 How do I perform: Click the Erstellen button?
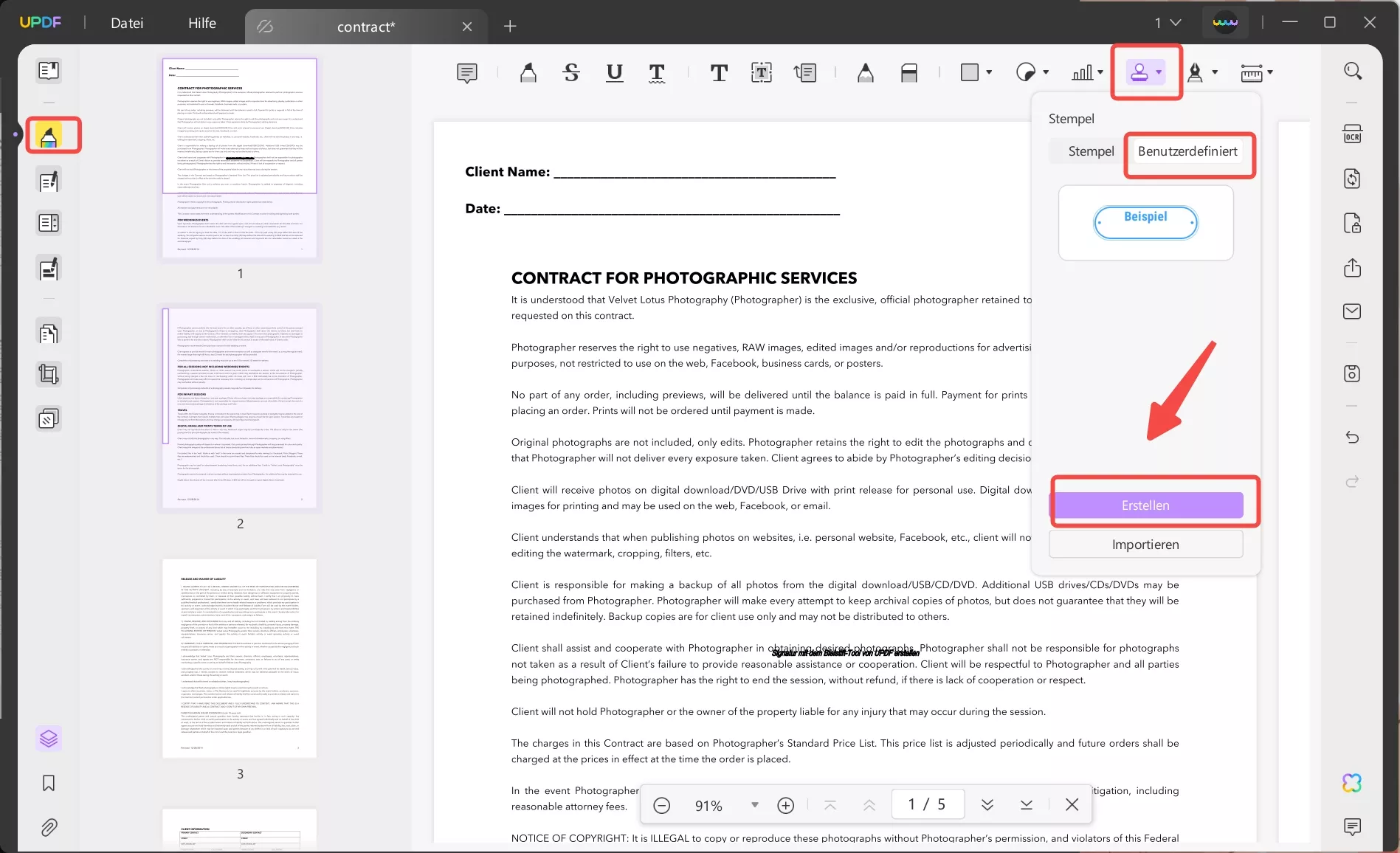coord(1146,505)
